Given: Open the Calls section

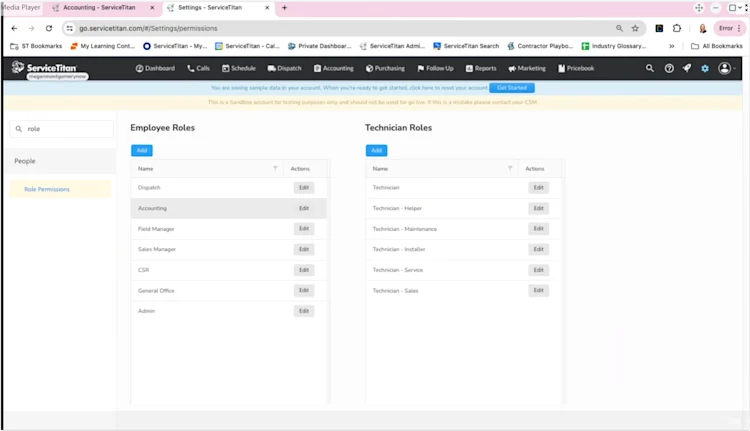Looking at the screenshot, I should point(198,68).
